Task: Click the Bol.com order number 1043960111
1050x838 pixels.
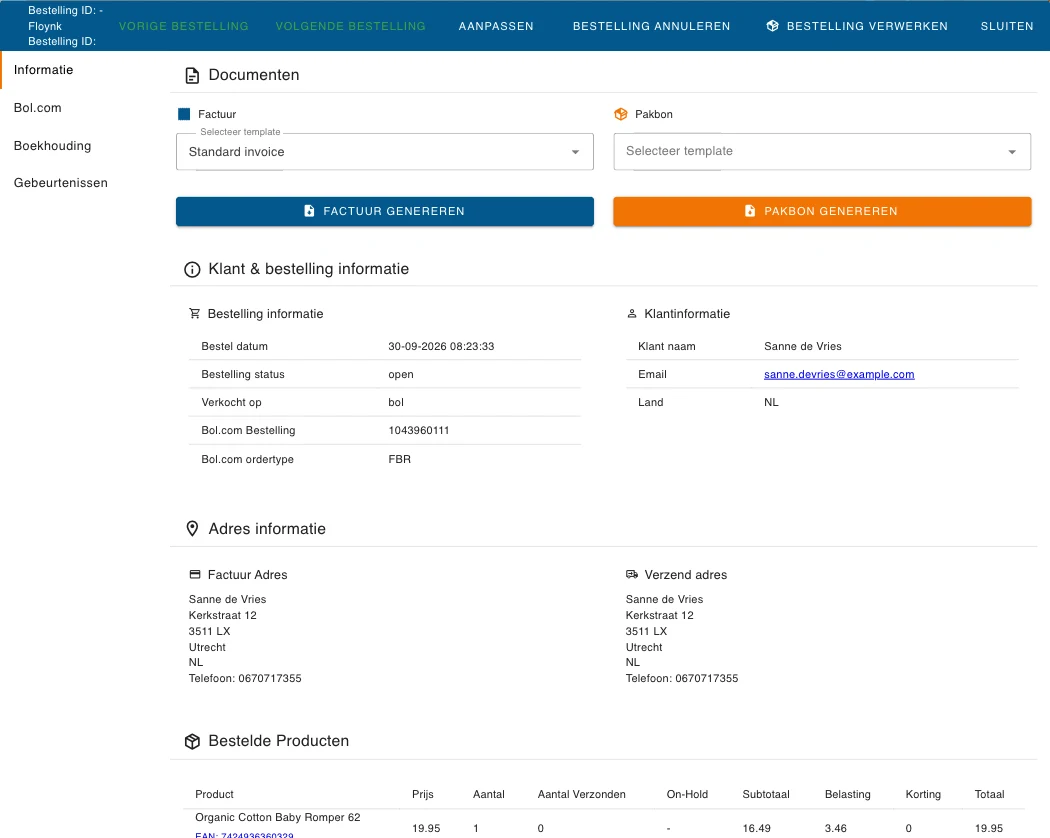Action: pos(419,430)
